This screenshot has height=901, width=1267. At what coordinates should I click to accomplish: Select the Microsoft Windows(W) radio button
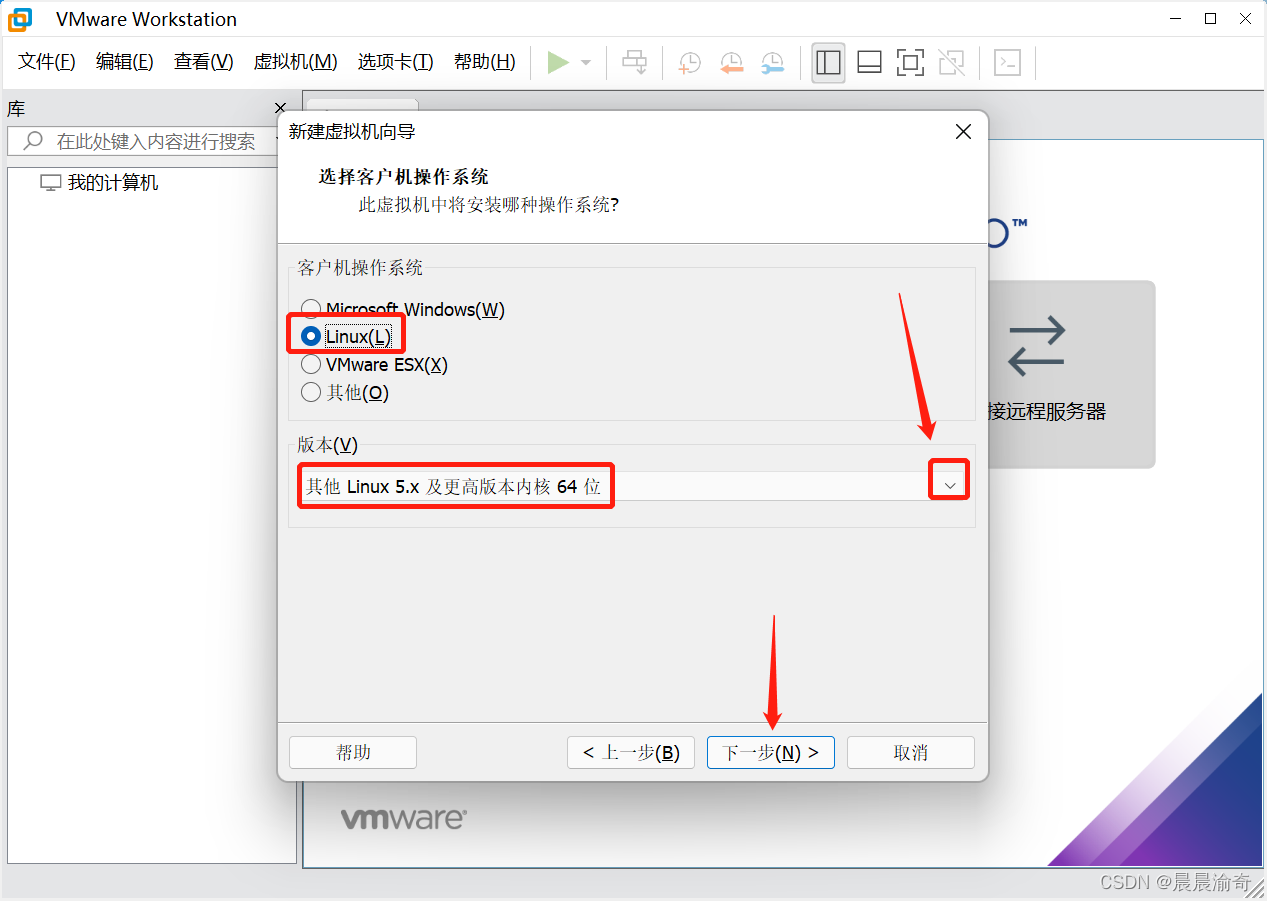311,310
